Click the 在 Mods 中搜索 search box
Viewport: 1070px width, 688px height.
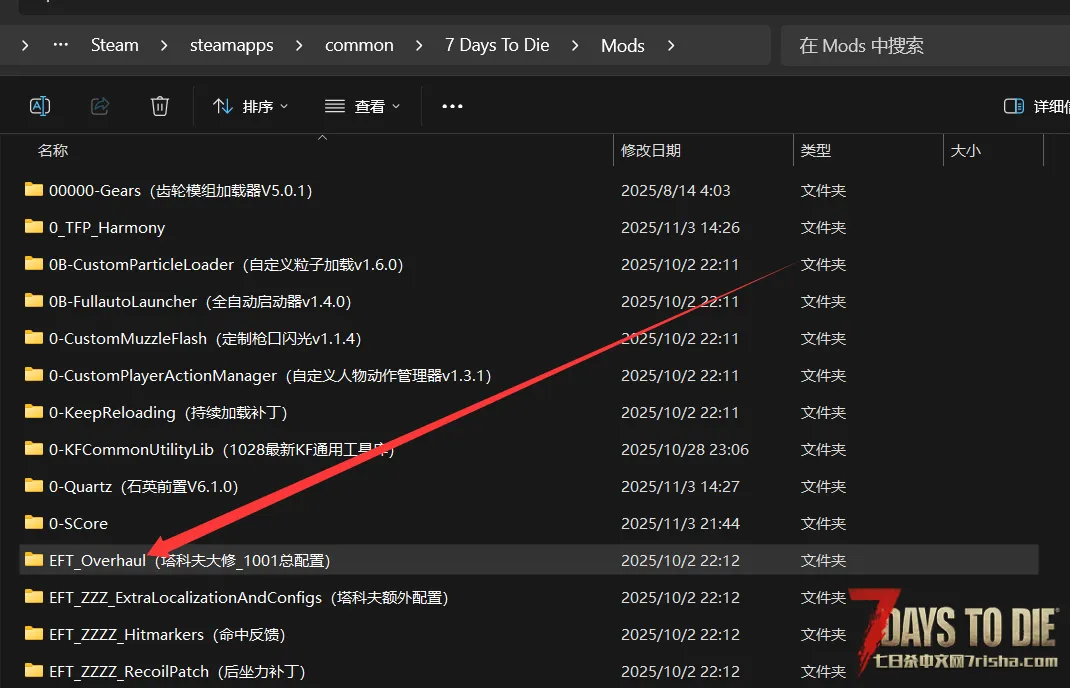tap(920, 45)
